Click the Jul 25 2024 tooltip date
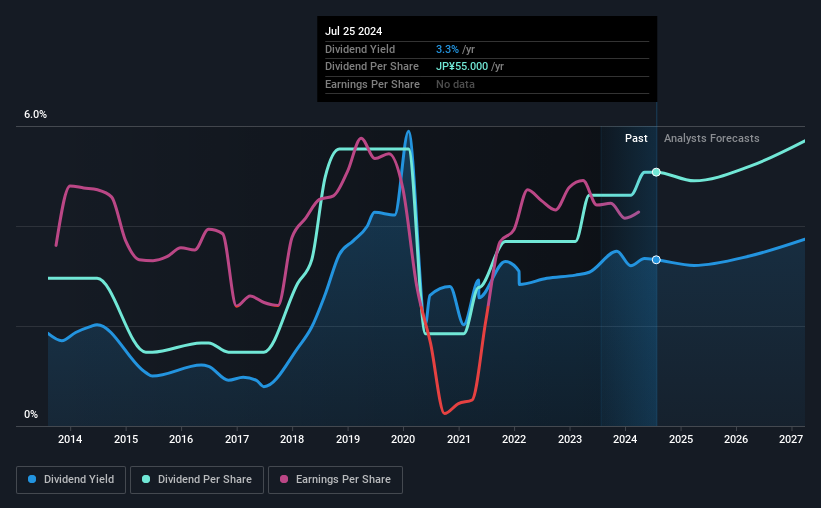This screenshot has width=821, height=508. click(x=353, y=31)
